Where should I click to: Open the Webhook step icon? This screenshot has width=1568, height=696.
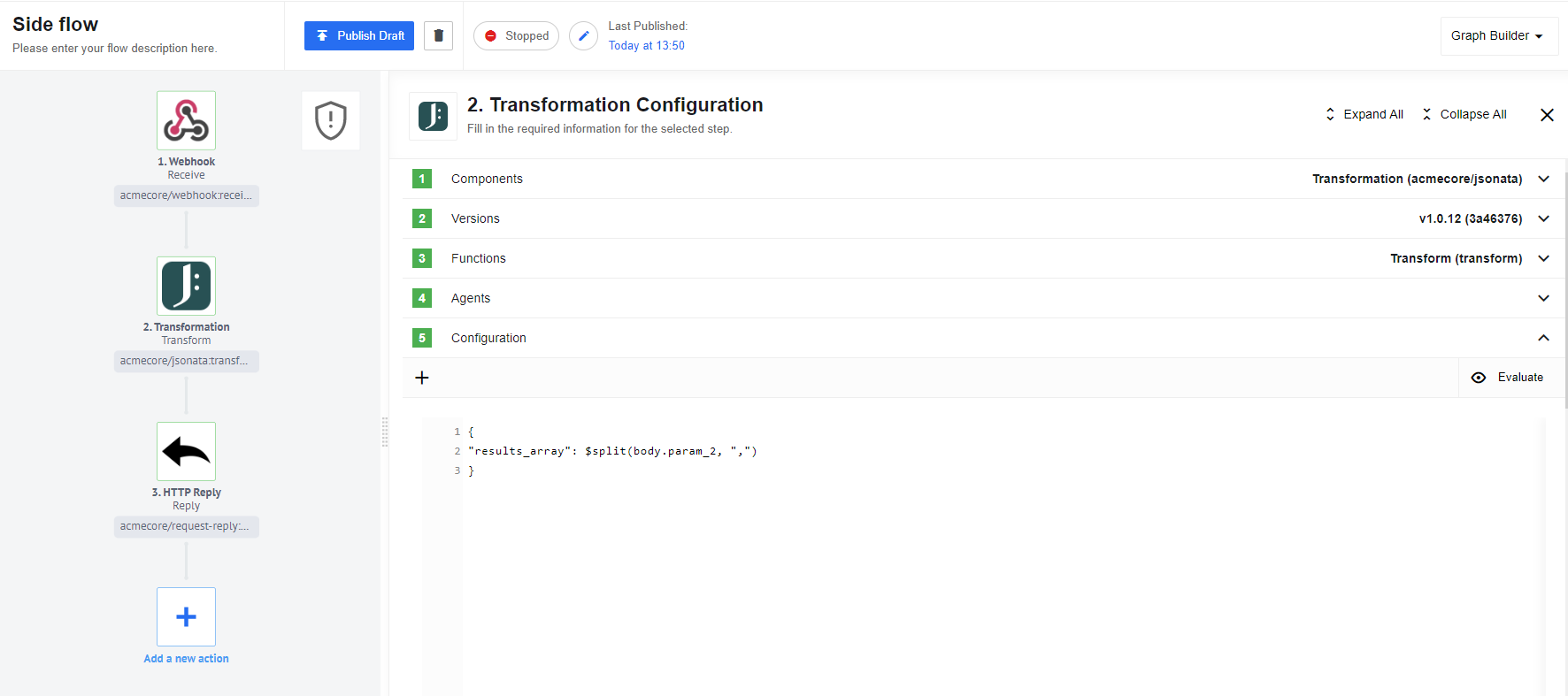click(186, 120)
